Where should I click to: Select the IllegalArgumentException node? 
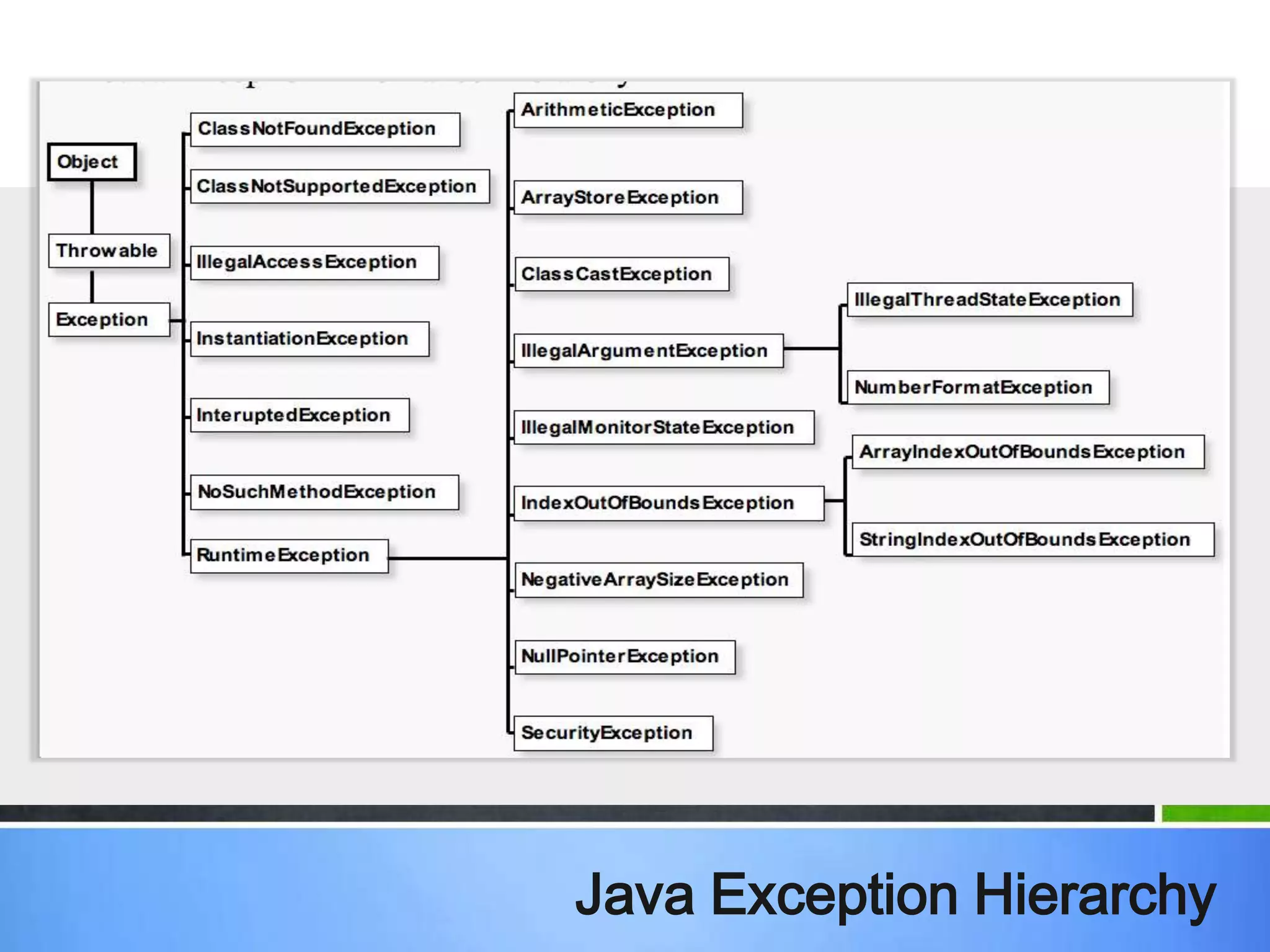(x=648, y=351)
